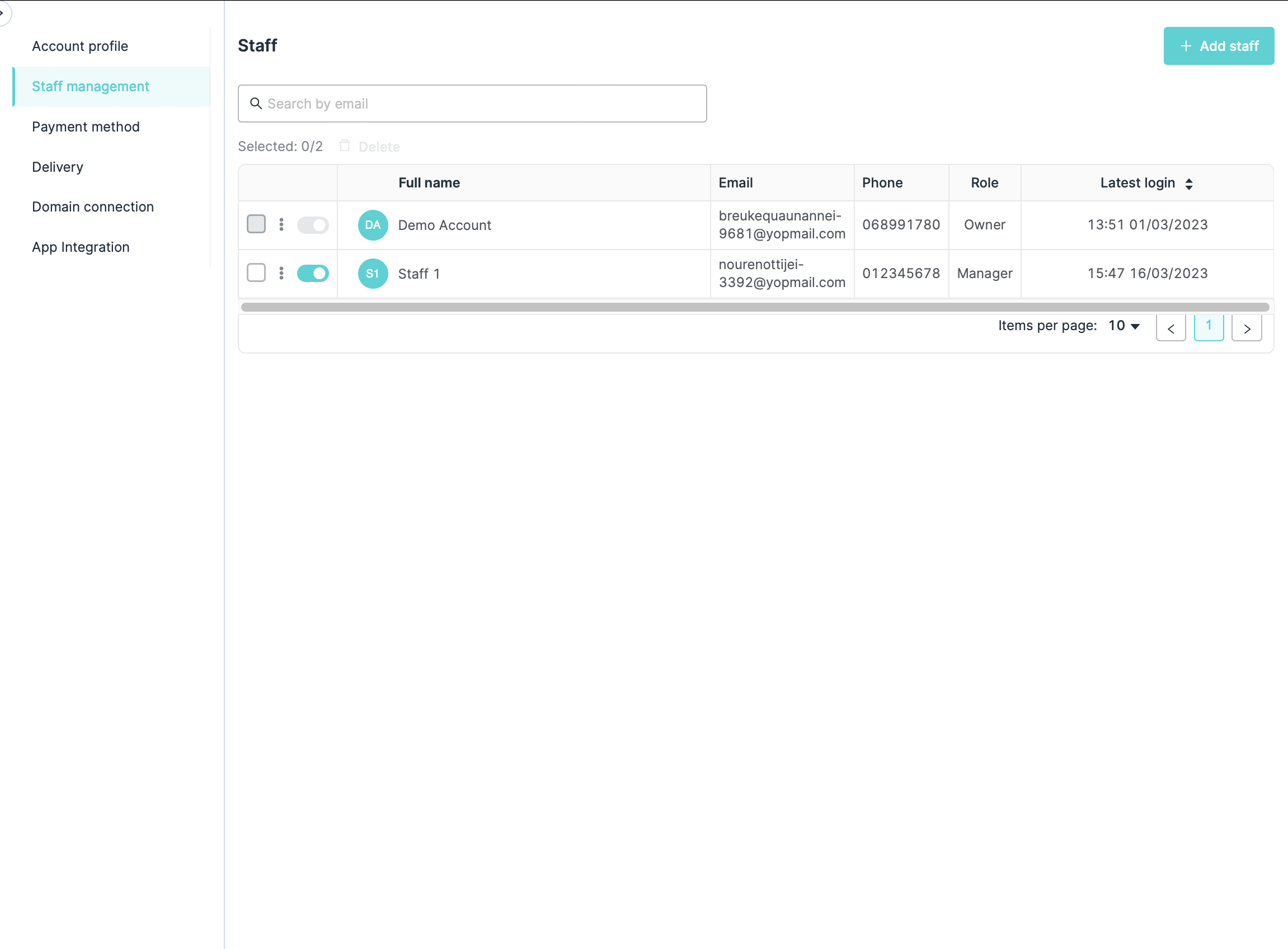Click the Add staff button
Screen dimensions: 1288x949
click(x=1219, y=46)
